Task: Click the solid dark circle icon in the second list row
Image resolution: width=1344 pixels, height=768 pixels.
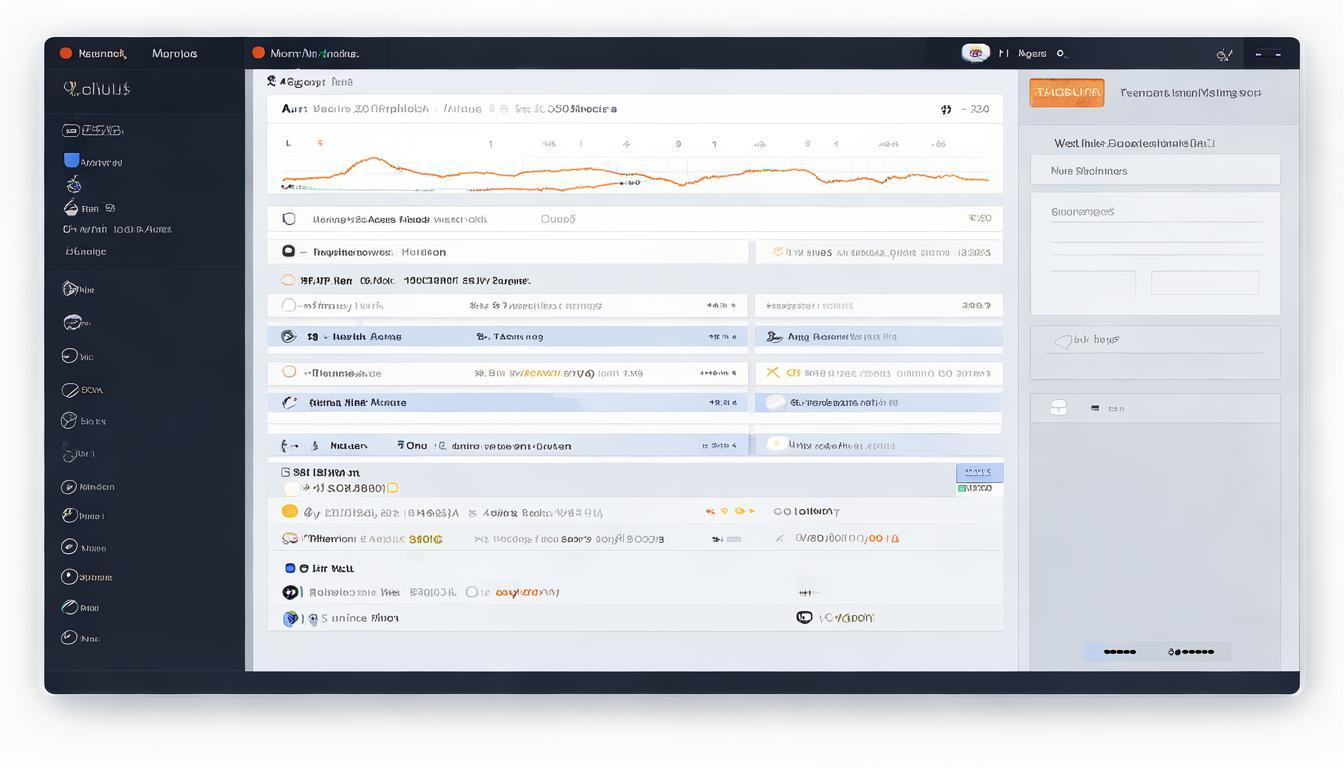Action: coord(289,252)
